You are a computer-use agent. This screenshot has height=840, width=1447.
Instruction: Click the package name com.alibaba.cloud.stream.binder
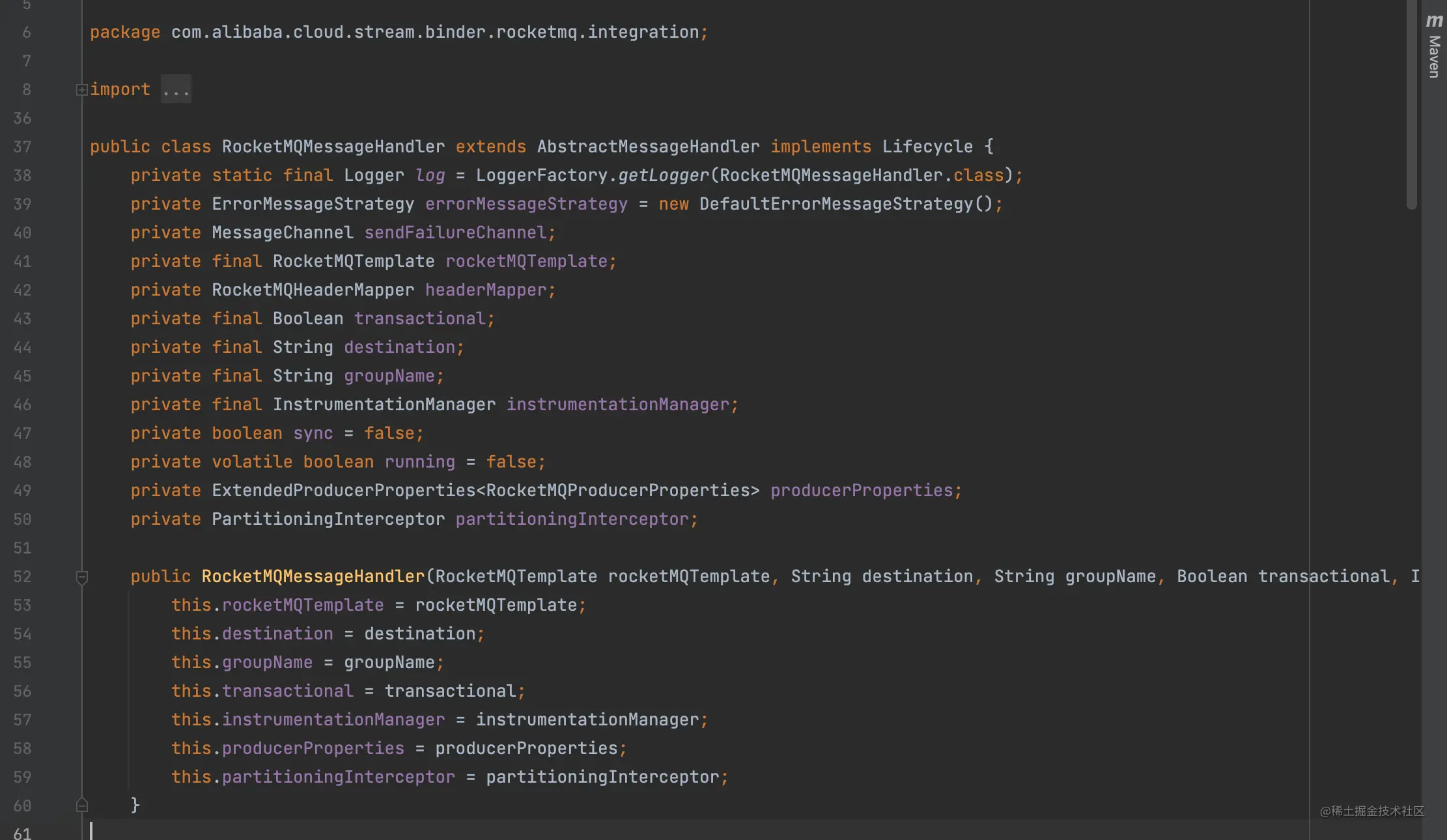coord(434,33)
